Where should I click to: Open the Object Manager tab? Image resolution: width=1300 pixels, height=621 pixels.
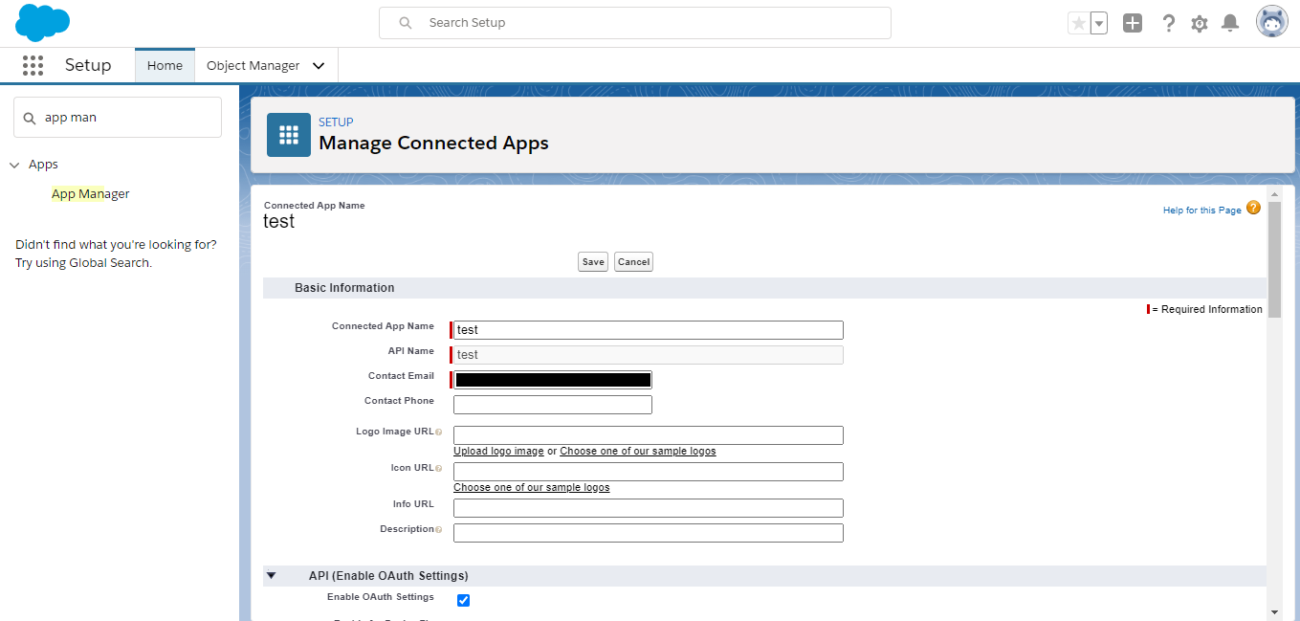(253, 65)
